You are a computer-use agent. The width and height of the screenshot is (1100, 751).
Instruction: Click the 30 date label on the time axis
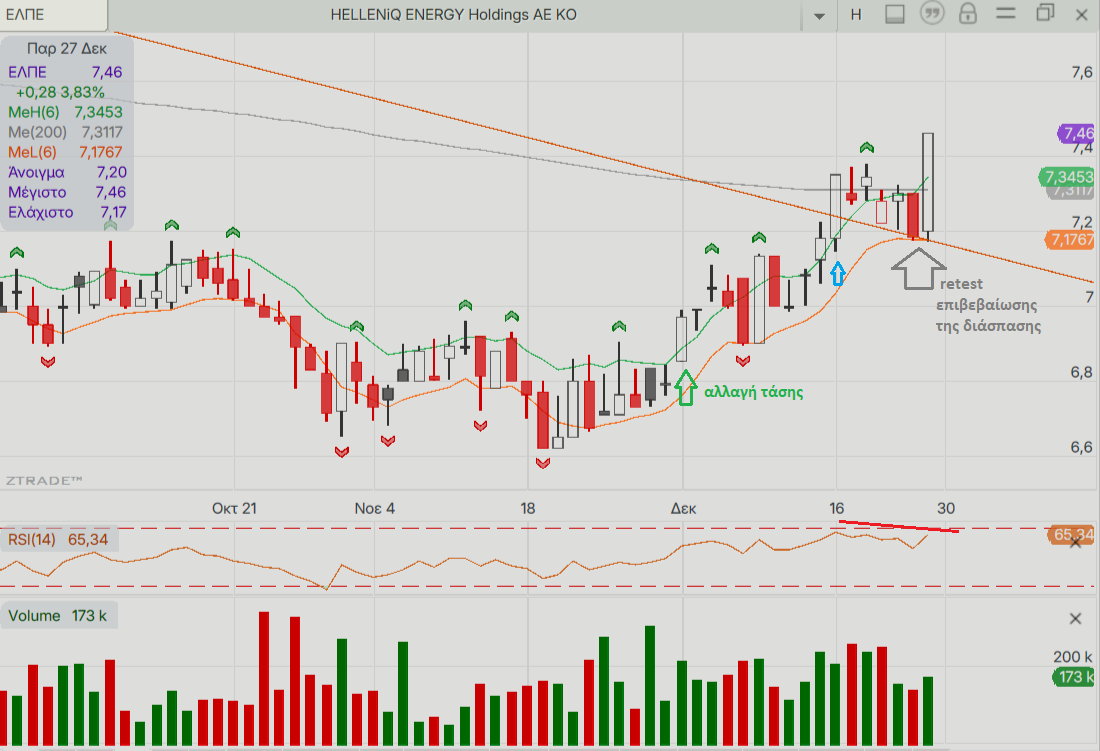946,508
